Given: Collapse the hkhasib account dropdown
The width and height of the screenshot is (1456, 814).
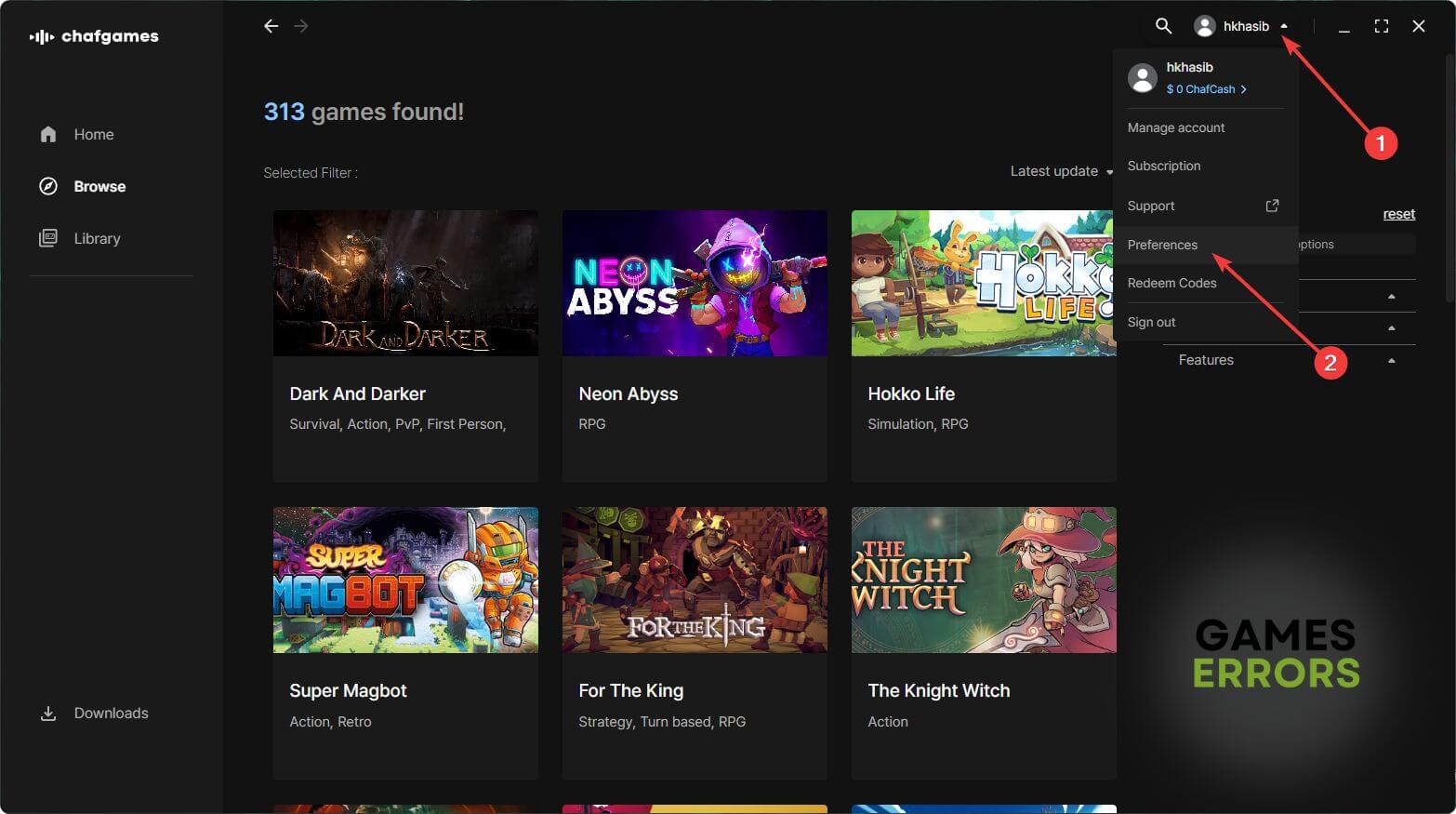Looking at the screenshot, I should [1284, 26].
